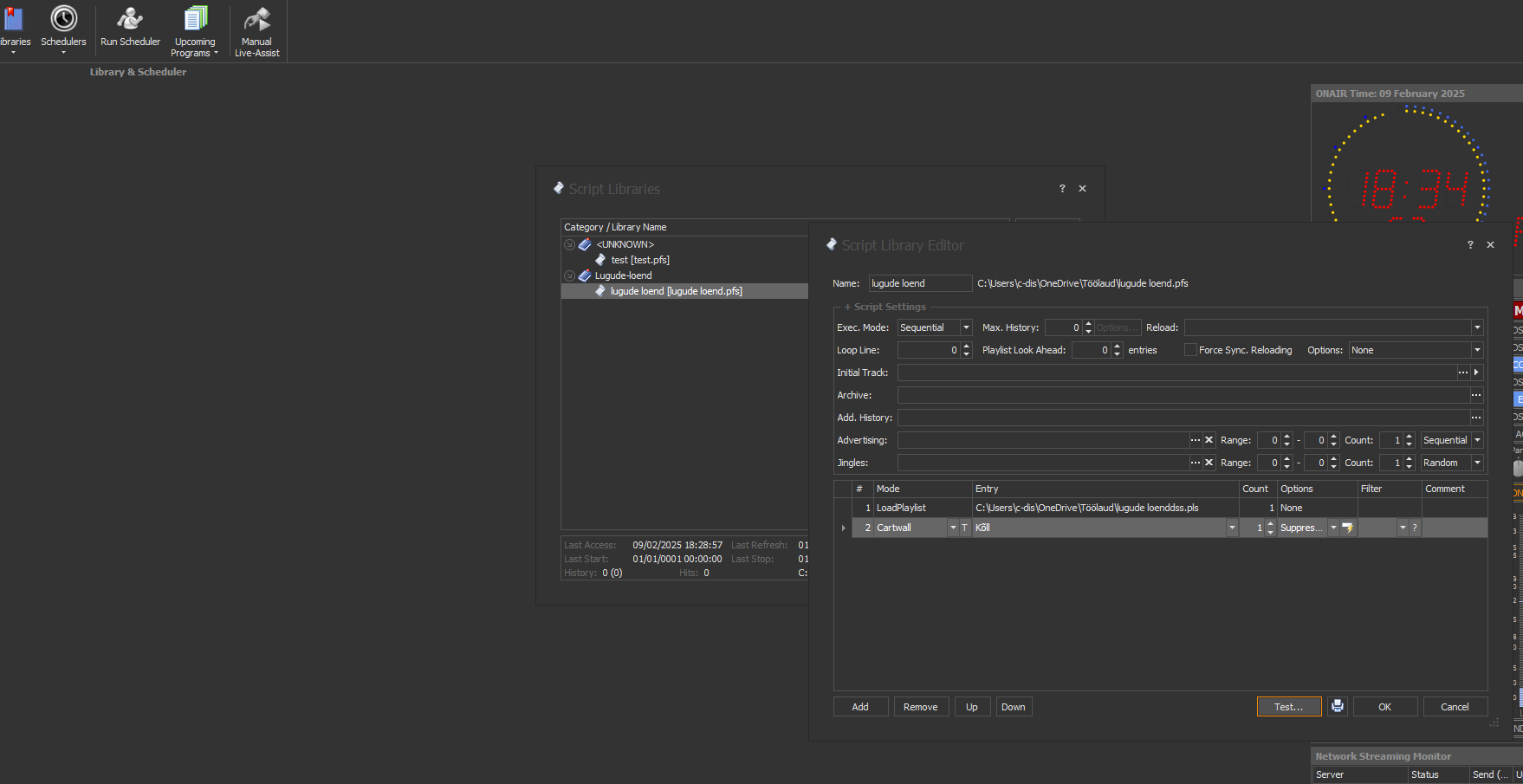Viewport: 1523px width, 784px height.
Task: Click the Name field containing lugude loend
Action: (x=919, y=283)
